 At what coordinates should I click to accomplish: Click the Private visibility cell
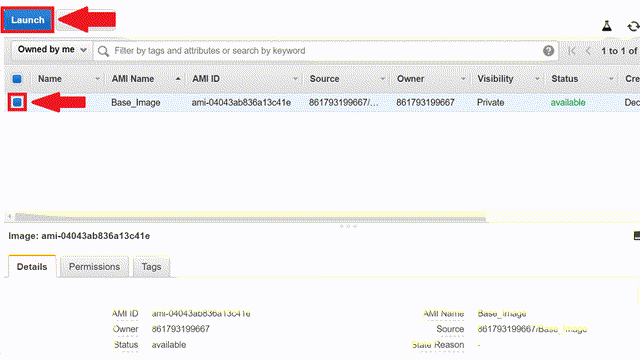pos(490,102)
